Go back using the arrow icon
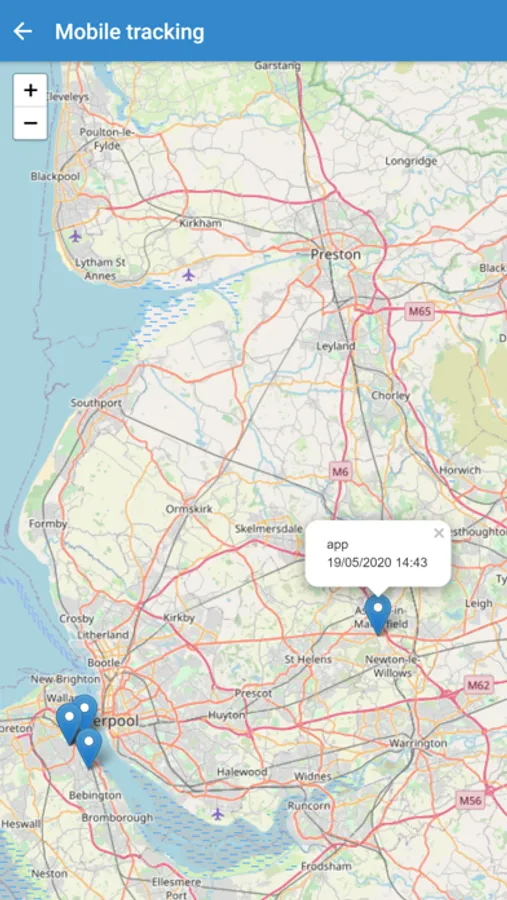Image resolution: width=507 pixels, height=900 pixels. tap(23, 31)
